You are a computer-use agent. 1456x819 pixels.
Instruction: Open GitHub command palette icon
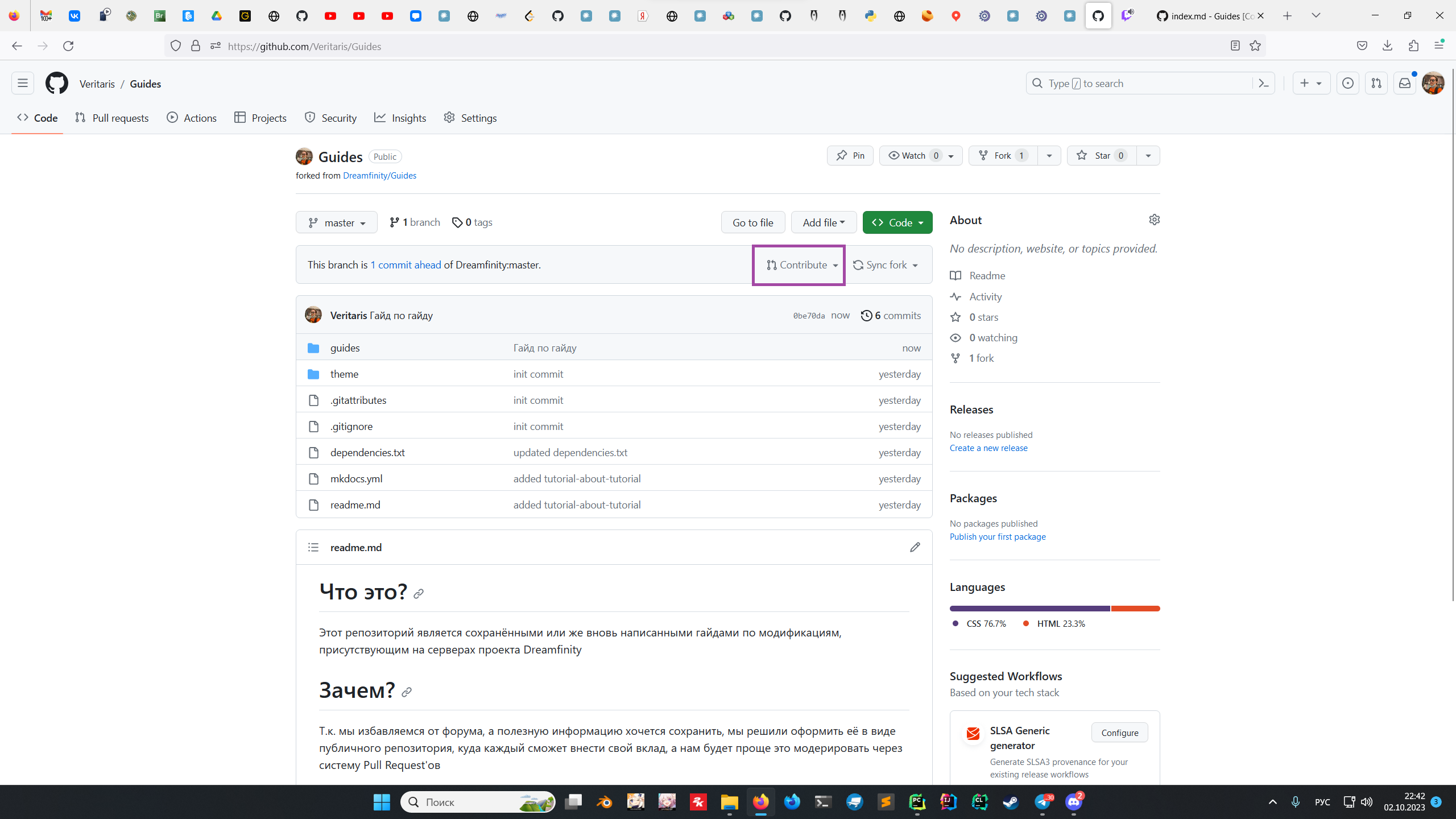click(1263, 84)
